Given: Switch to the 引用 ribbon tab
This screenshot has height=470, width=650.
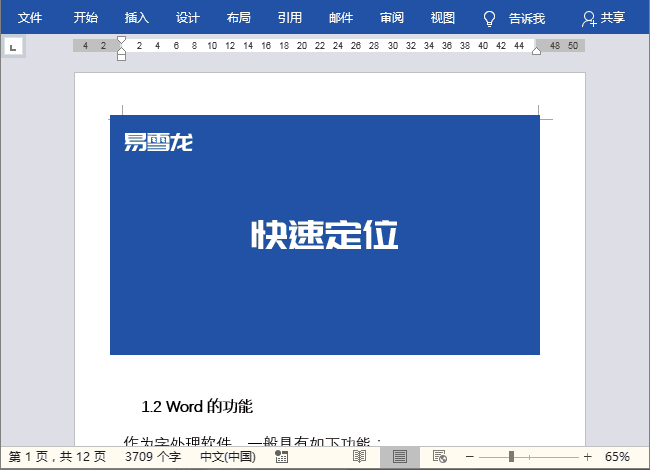Looking at the screenshot, I should pos(290,18).
